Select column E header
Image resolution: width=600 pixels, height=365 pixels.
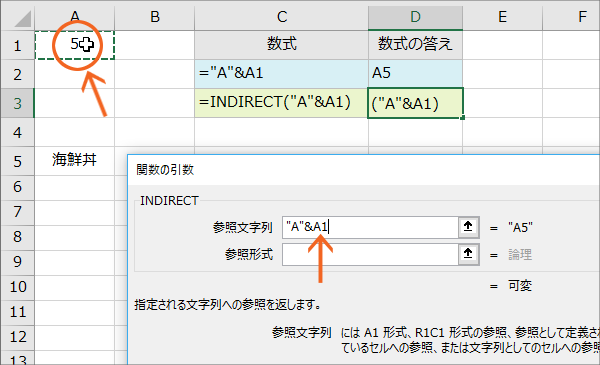point(502,17)
